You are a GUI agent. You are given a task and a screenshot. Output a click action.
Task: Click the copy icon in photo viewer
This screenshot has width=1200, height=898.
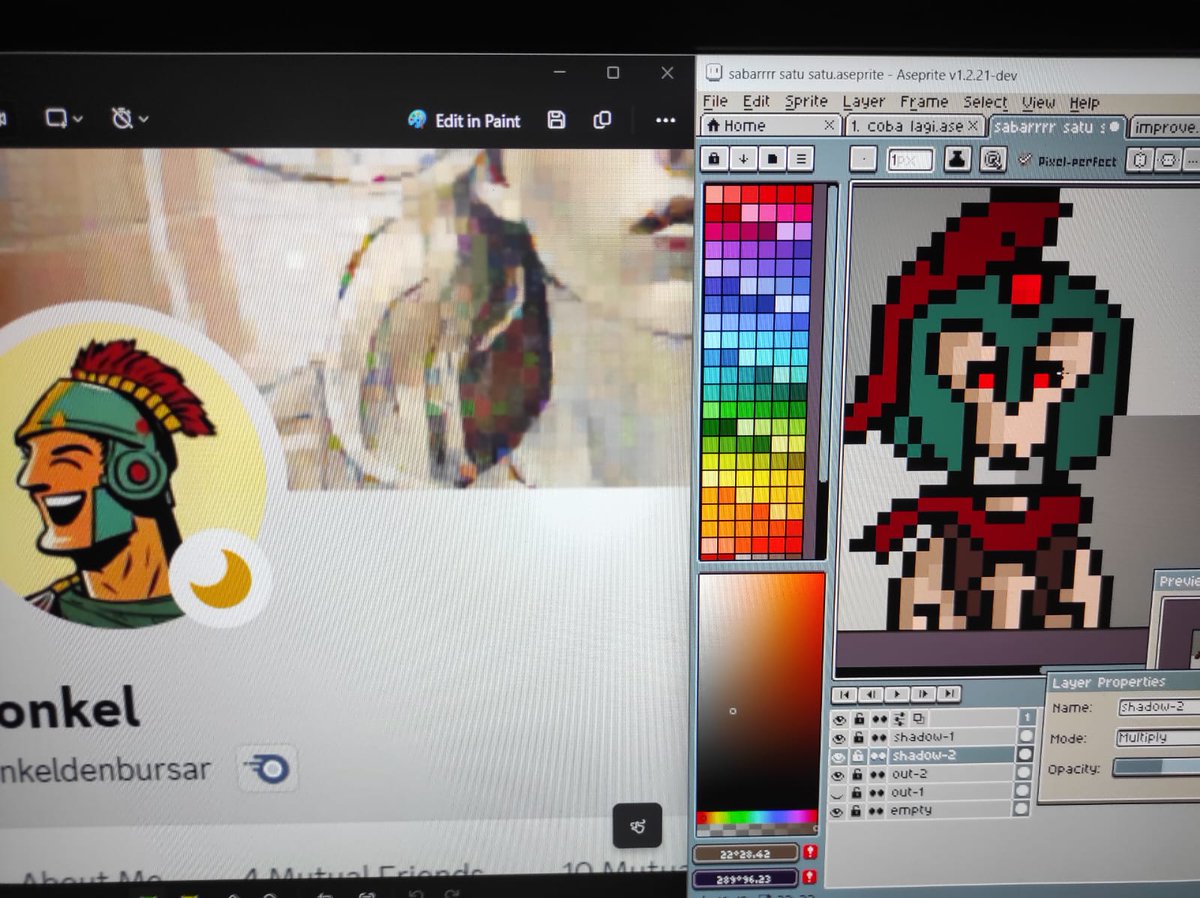click(602, 120)
